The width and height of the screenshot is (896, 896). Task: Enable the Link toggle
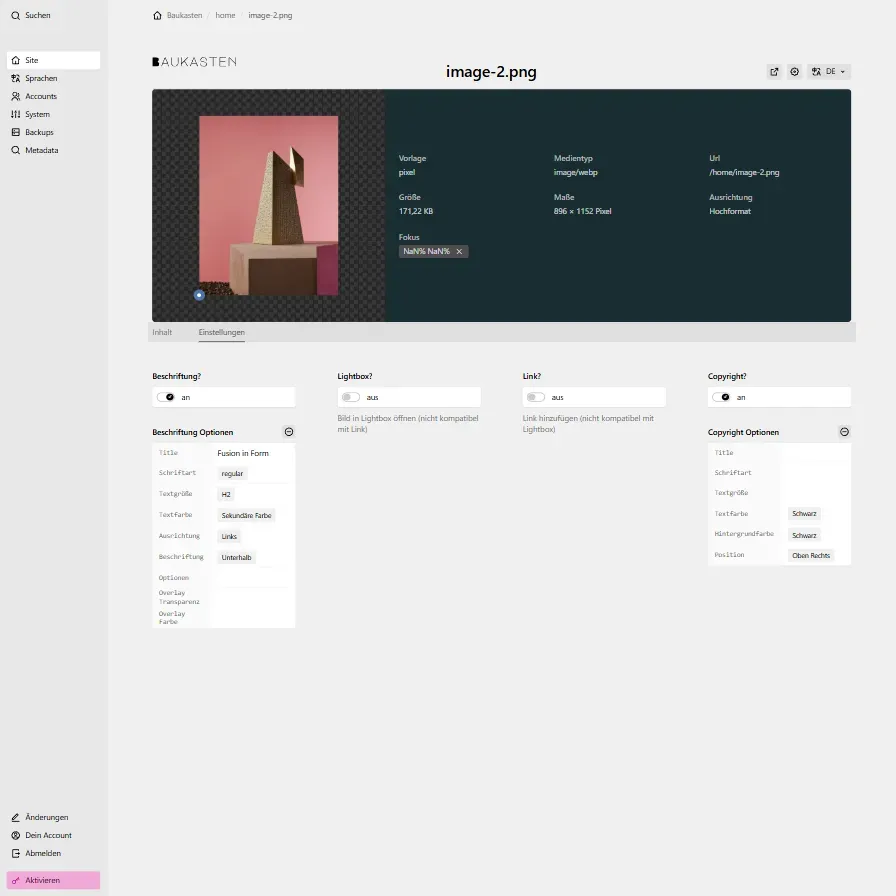(x=533, y=396)
